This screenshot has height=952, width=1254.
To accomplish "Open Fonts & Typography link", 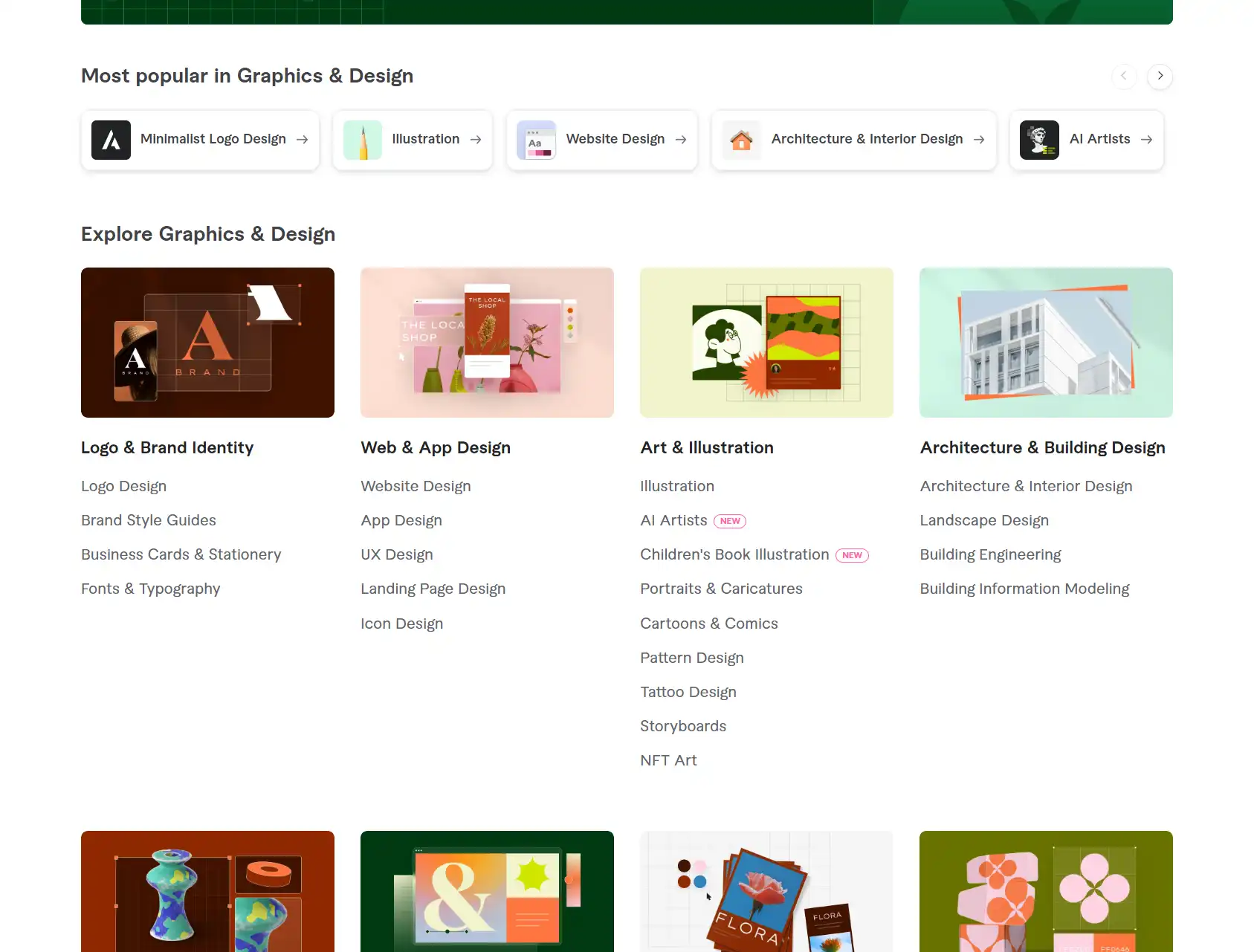I will coord(151,589).
